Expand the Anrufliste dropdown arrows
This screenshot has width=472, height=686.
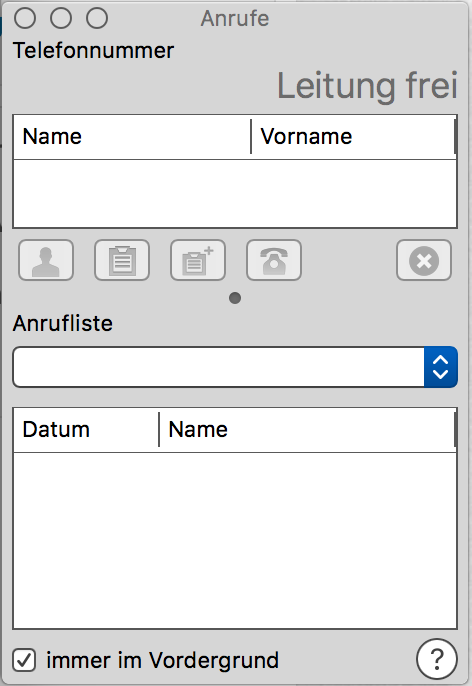[441, 367]
